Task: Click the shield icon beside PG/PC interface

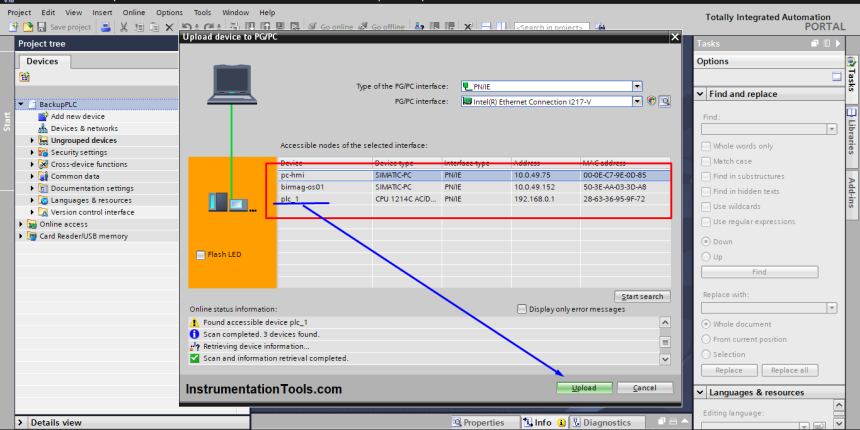Action: (652, 101)
